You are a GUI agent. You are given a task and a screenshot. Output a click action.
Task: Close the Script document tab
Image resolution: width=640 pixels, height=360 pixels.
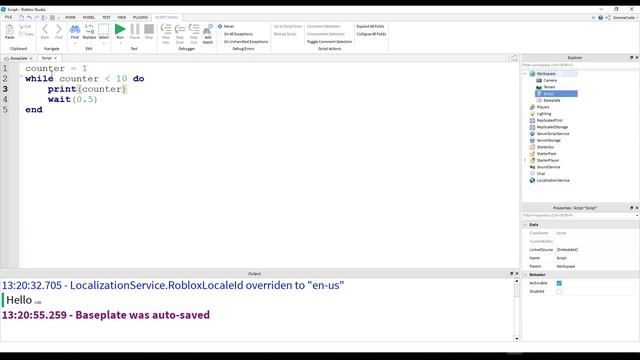click(56, 58)
